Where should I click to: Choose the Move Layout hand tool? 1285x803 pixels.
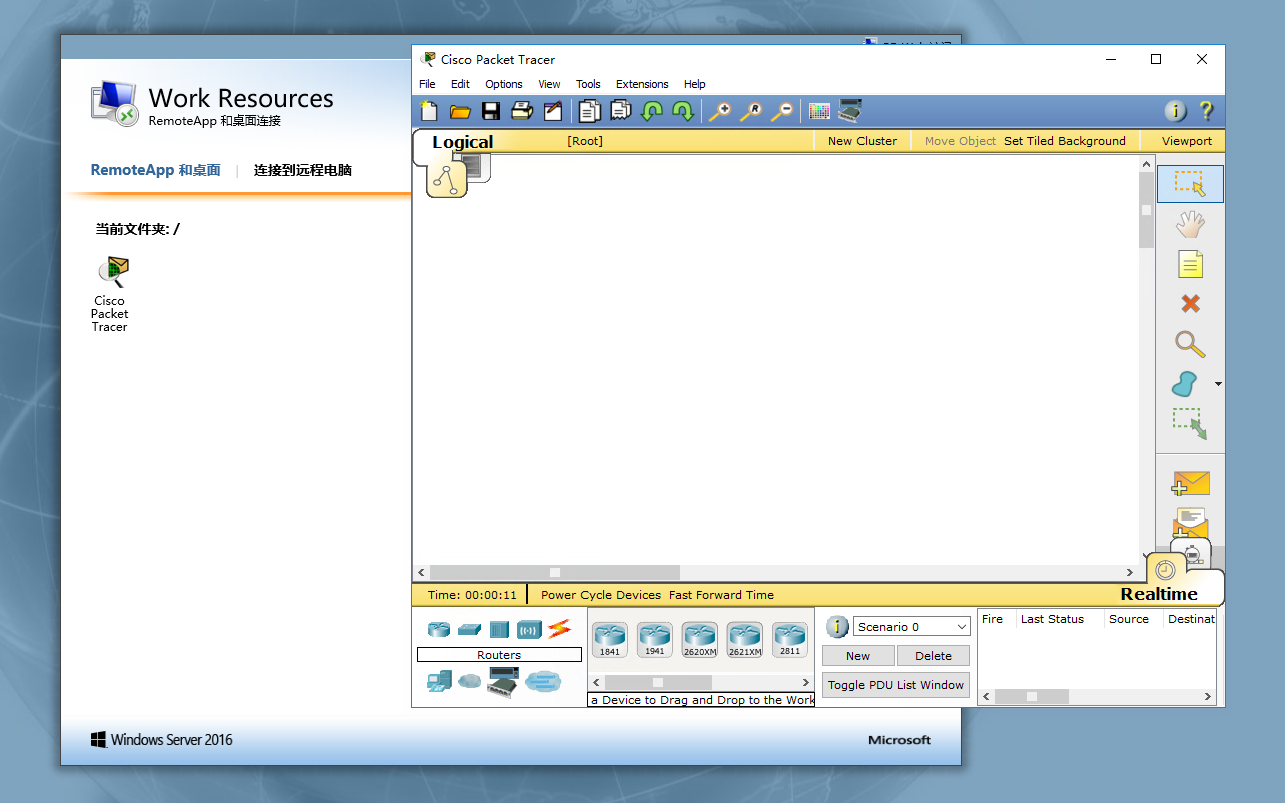click(1190, 224)
